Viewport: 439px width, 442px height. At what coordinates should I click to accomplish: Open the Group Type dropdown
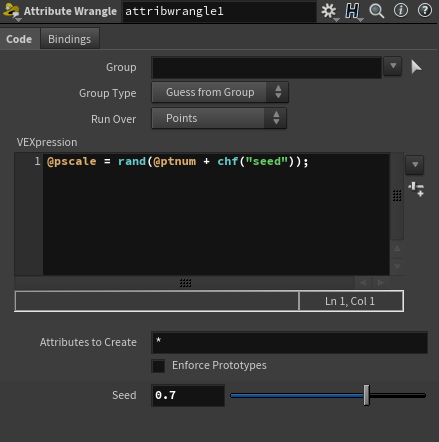(x=220, y=92)
